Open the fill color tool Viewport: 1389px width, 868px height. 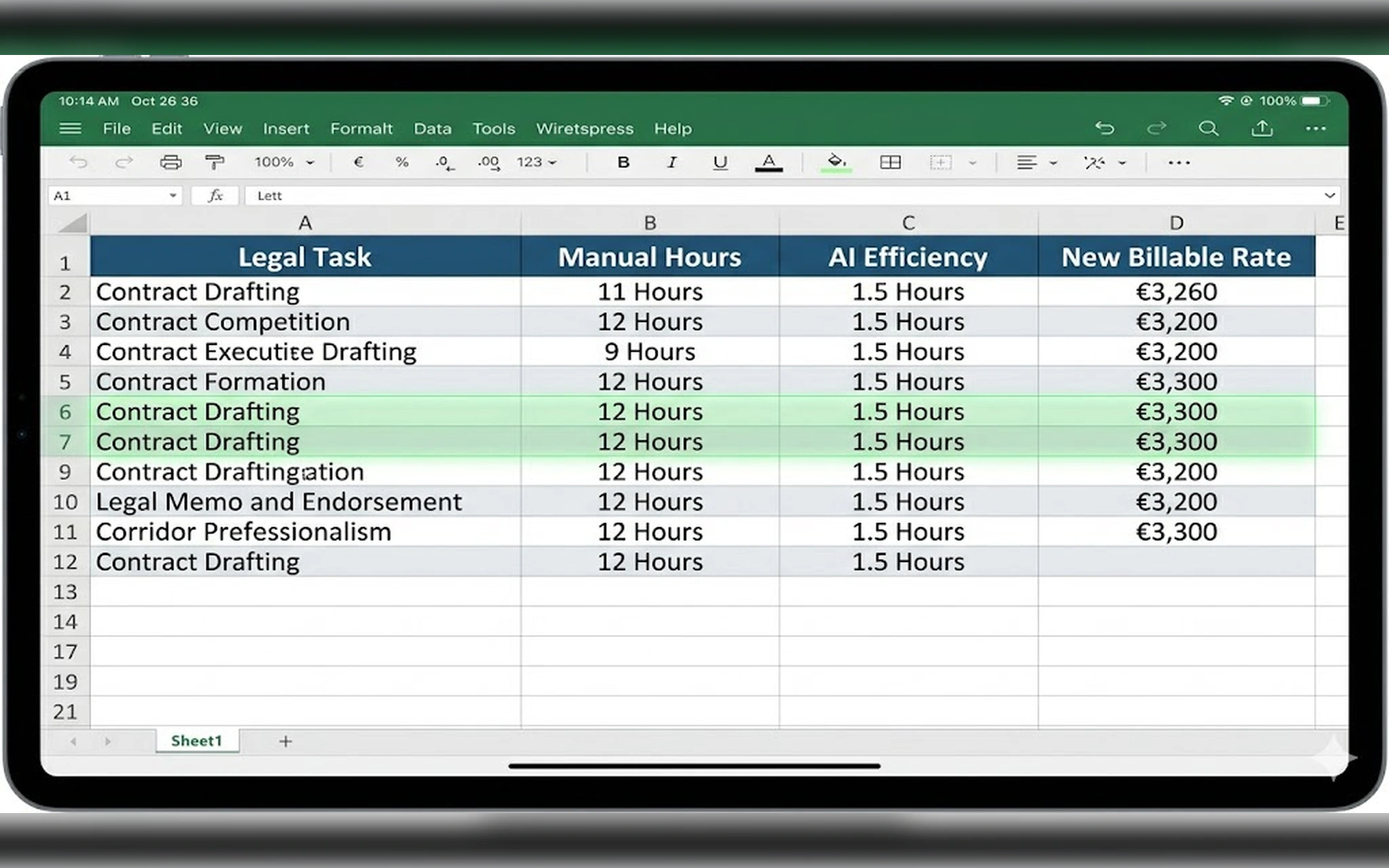click(836, 162)
